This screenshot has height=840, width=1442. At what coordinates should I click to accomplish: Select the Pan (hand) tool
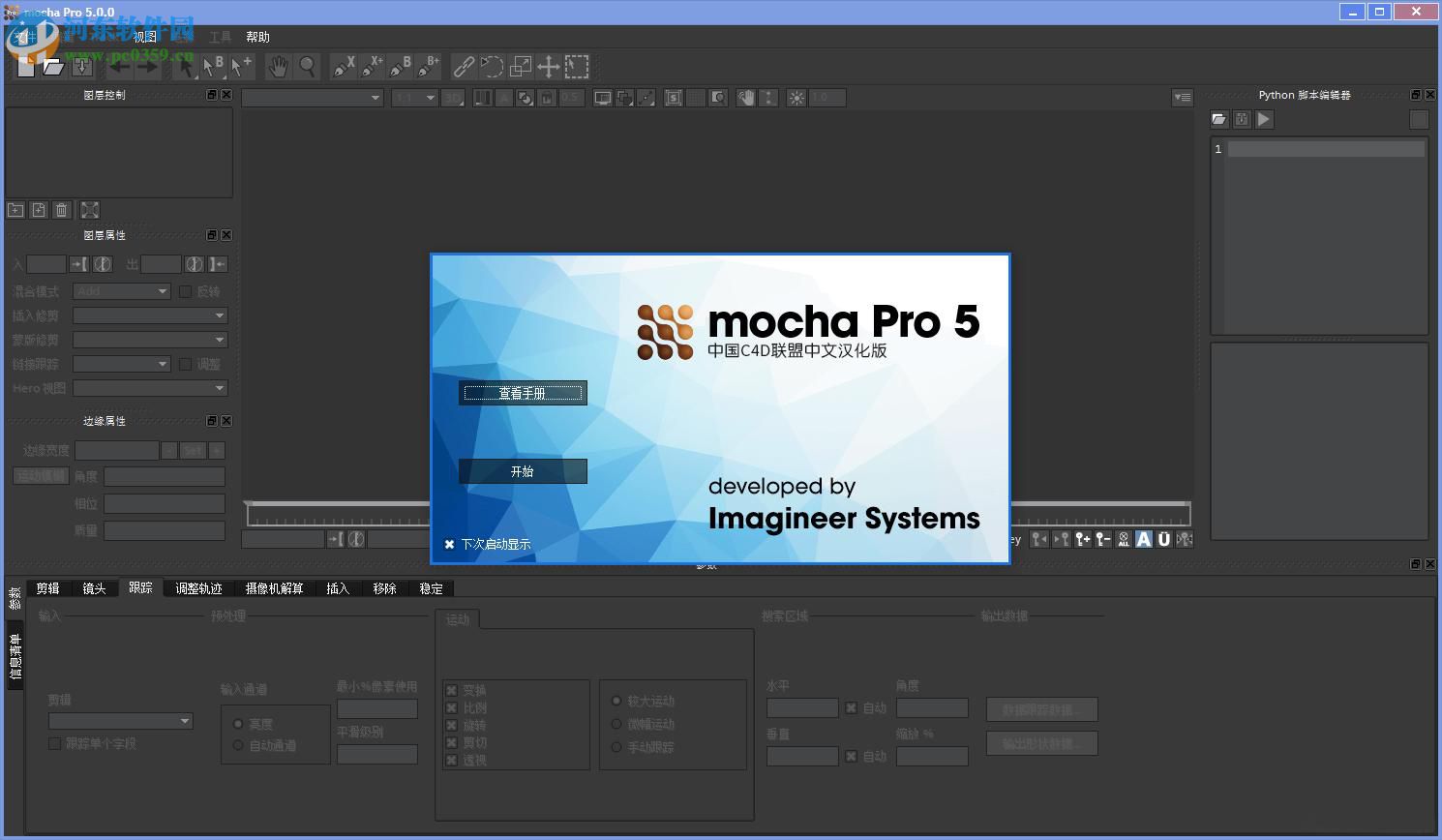(280, 67)
